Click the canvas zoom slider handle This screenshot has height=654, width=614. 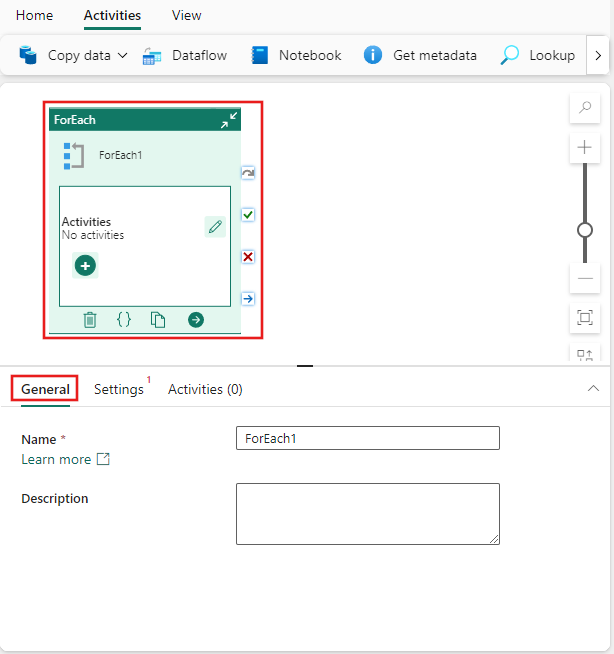pos(585,230)
